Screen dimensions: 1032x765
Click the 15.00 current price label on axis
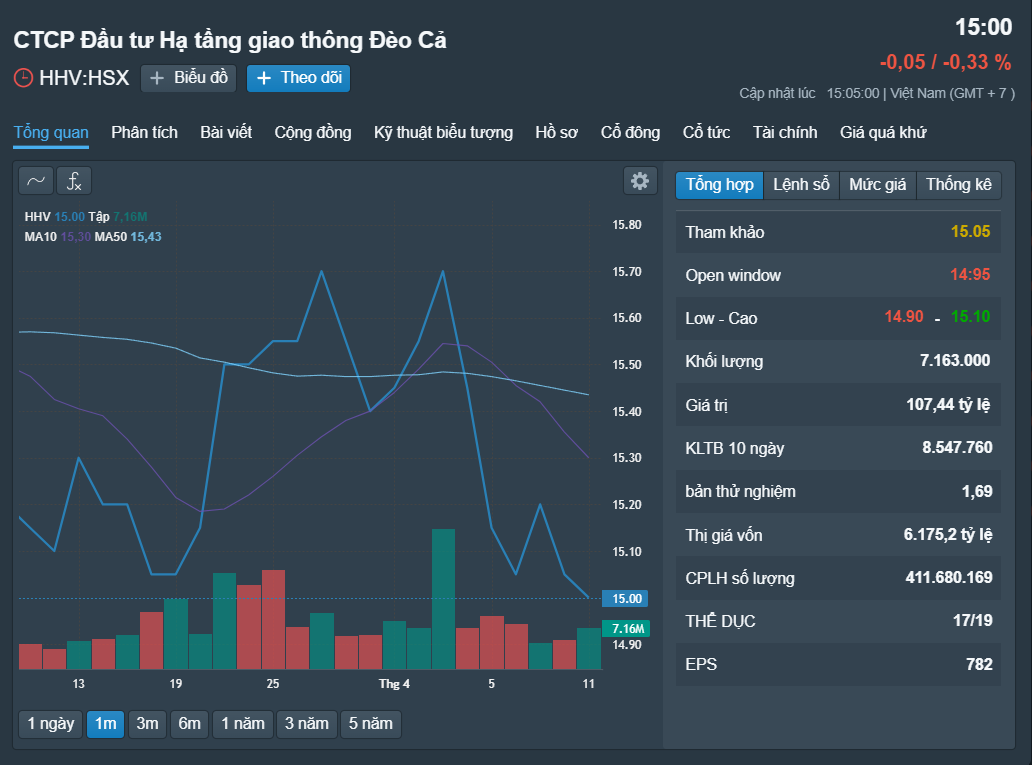[626, 598]
